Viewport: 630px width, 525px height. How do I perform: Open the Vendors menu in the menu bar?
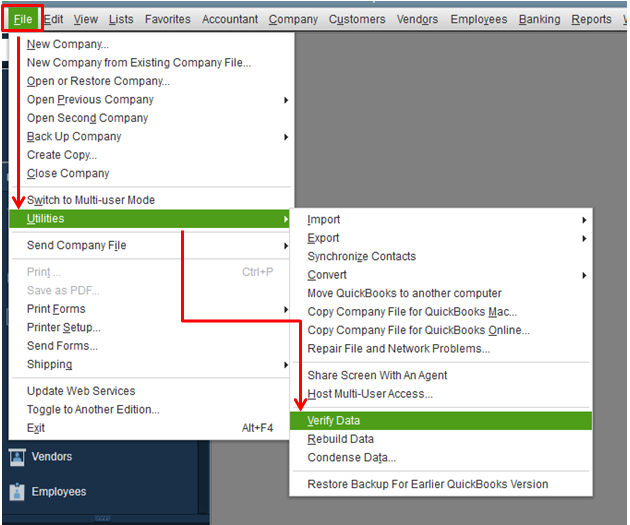417,19
